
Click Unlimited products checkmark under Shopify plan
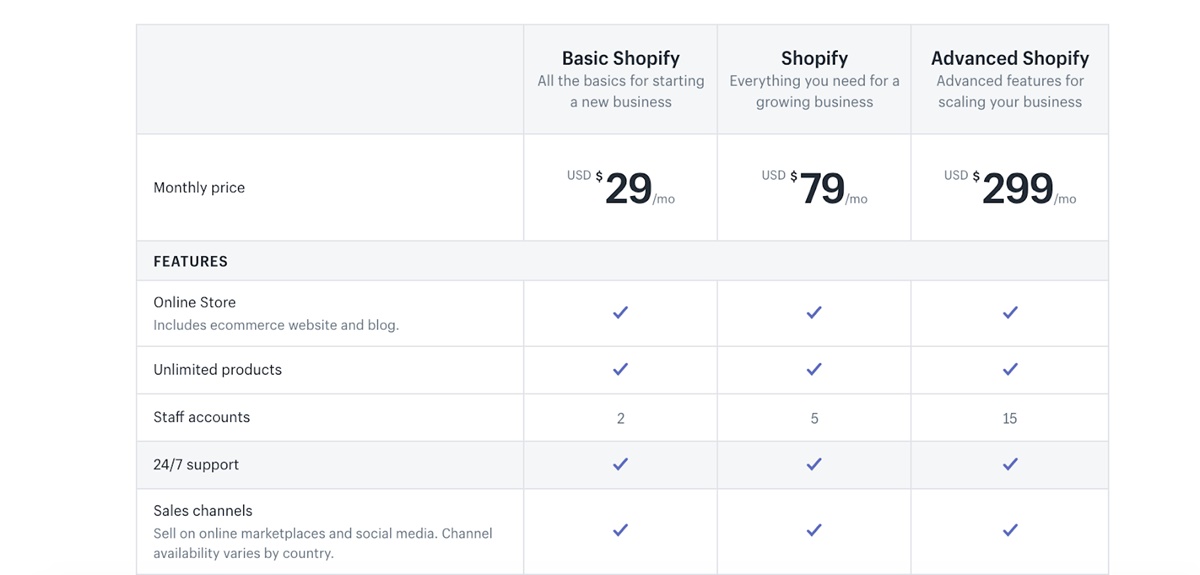click(814, 370)
